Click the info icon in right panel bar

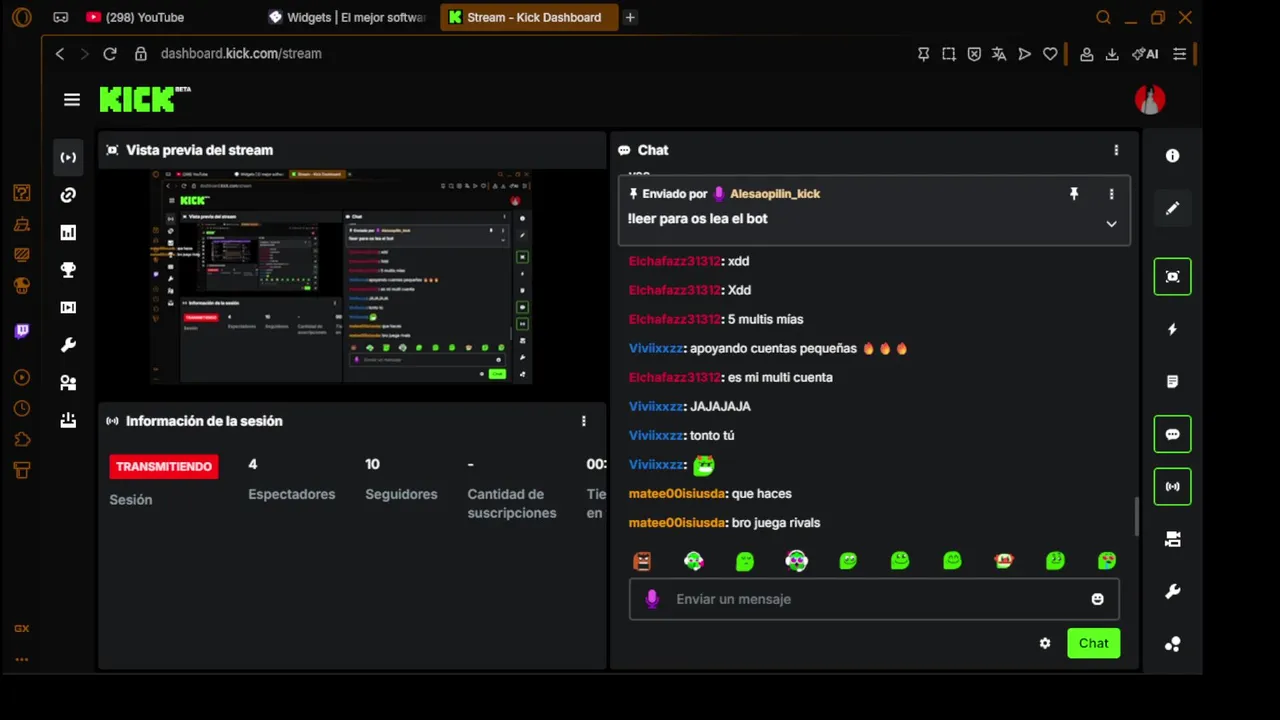click(1173, 156)
